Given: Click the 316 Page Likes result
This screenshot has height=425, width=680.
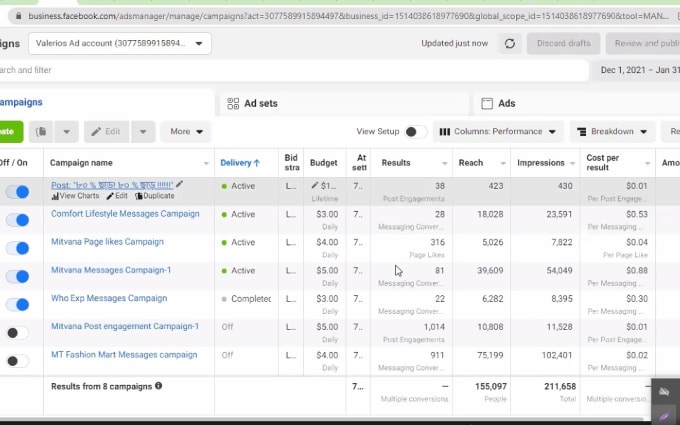Looking at the screenshot, I should (x=437, y=242).
